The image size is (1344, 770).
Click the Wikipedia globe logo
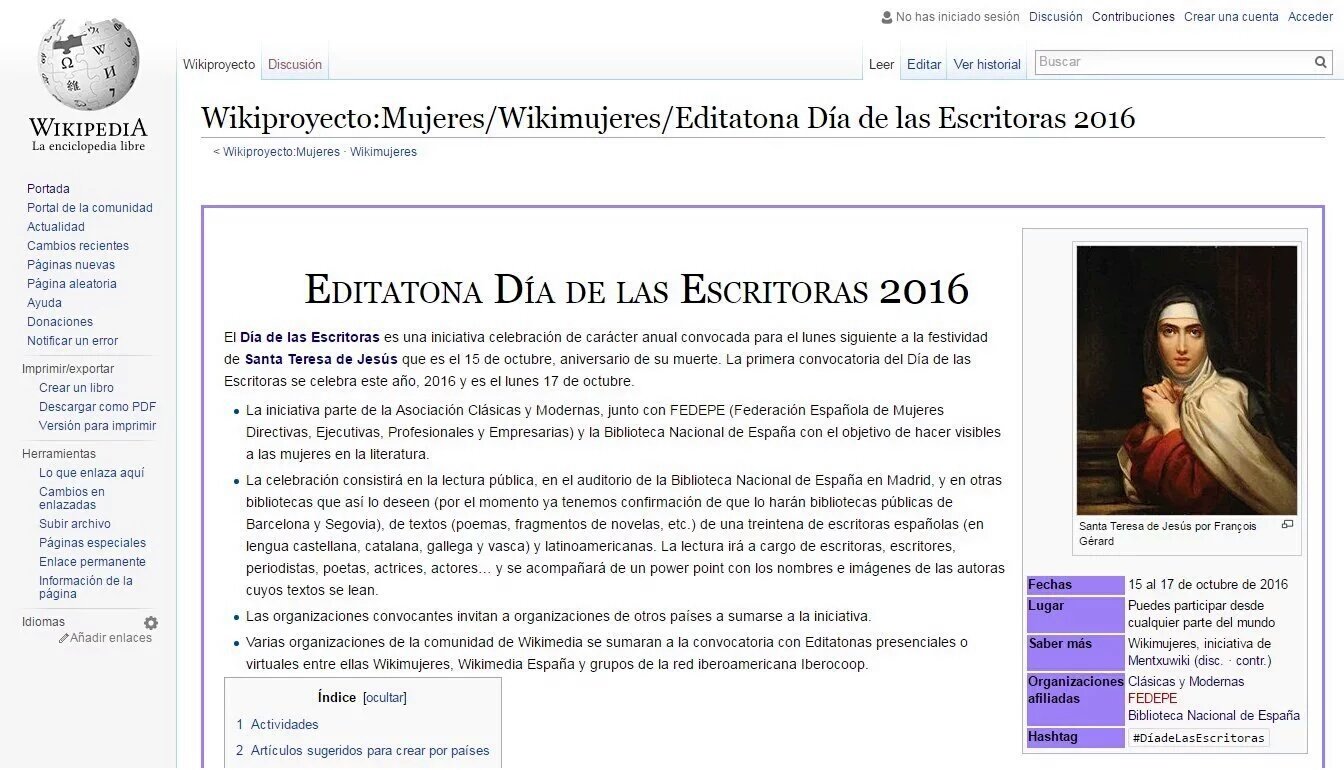[x=88, y=66]
